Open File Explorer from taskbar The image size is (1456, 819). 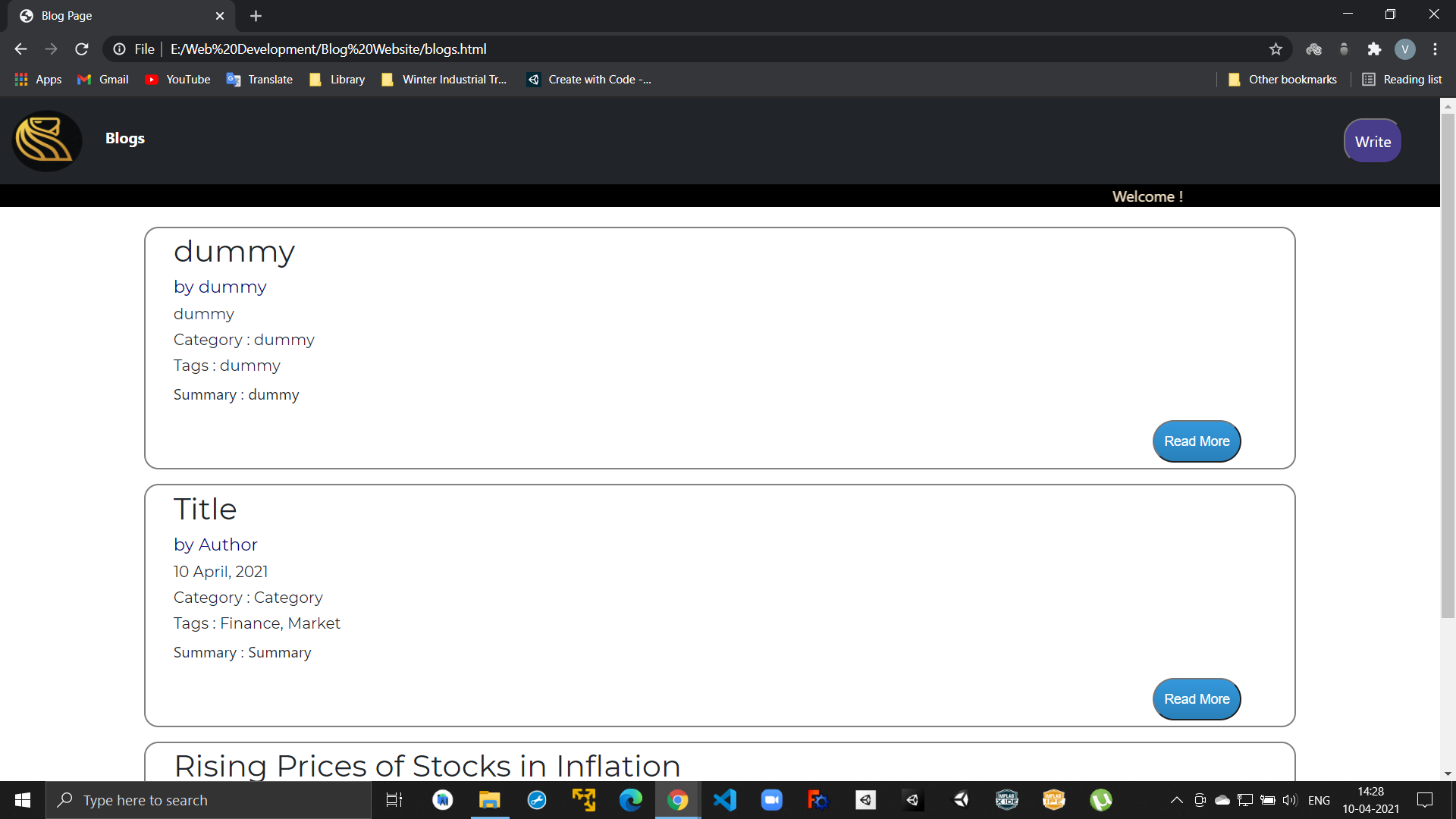(489, 800)
